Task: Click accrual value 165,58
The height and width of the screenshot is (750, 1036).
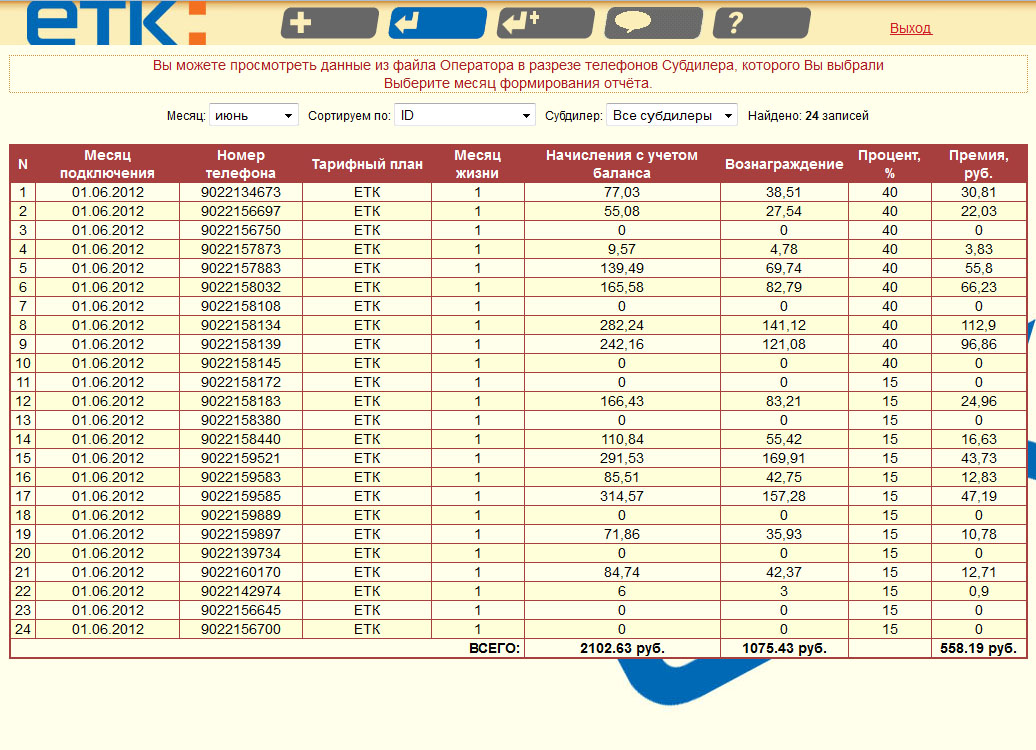Action: point(622,287)
